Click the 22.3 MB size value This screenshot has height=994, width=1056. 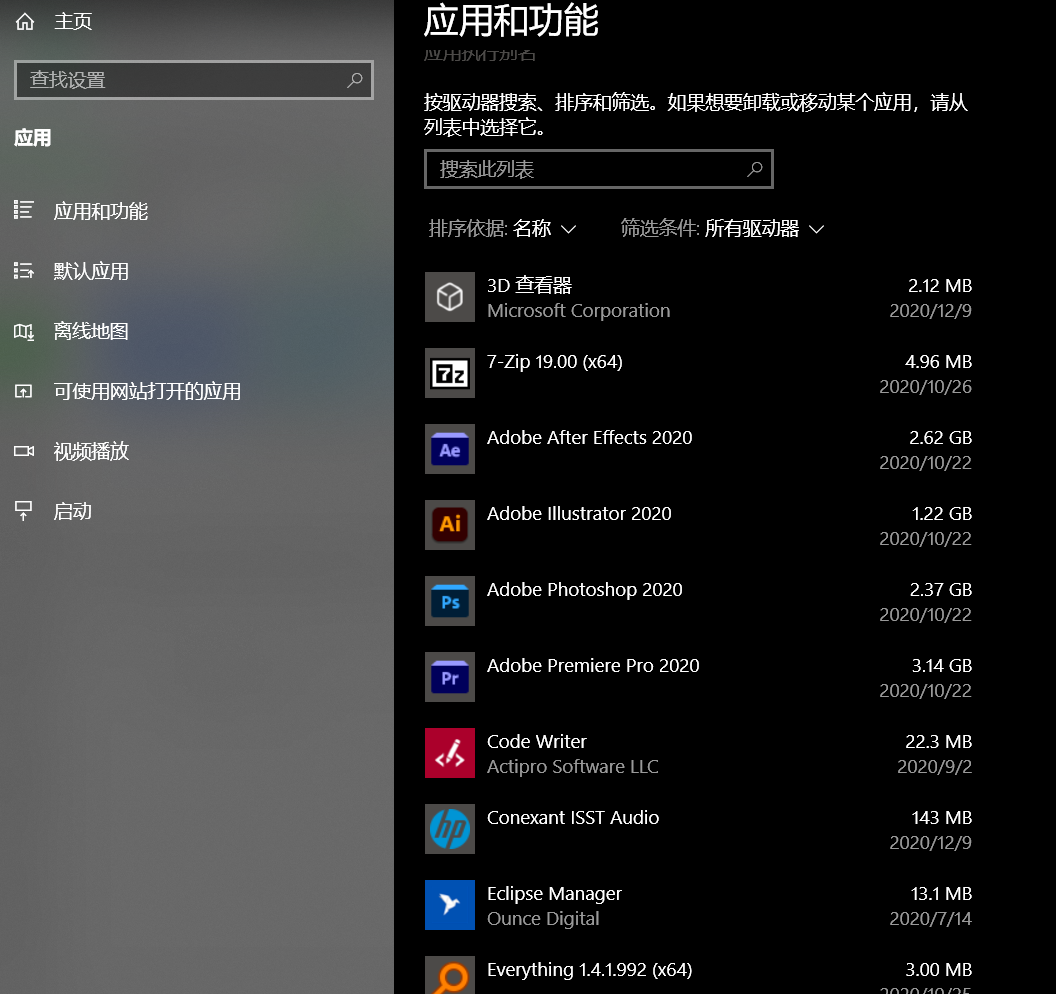click(938, 741)
